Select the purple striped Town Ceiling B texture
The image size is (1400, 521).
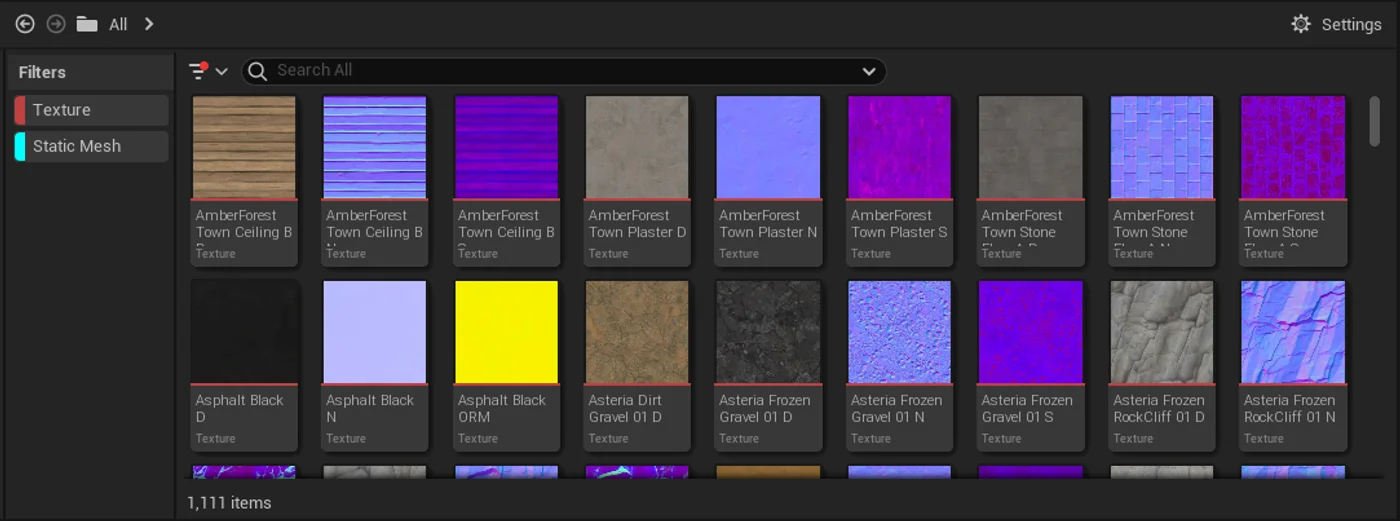tap(506, 180)
